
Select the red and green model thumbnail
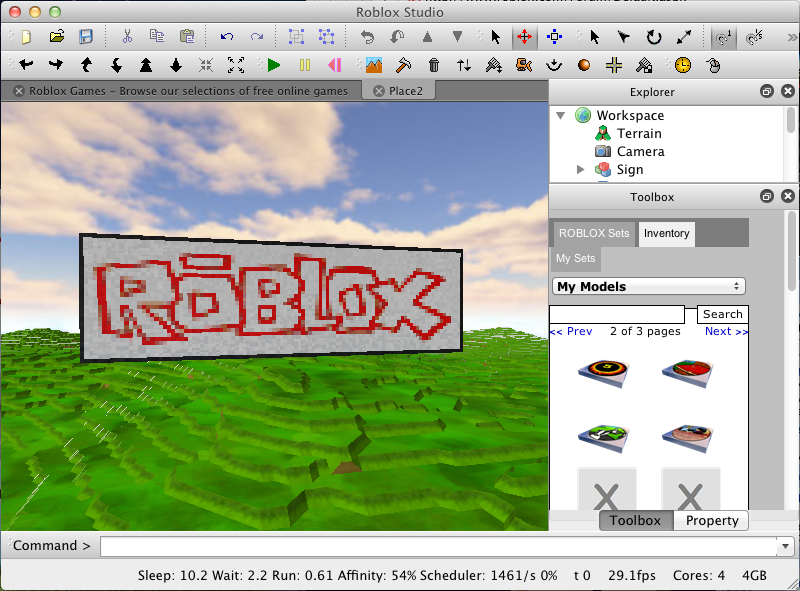click(687, 373)
